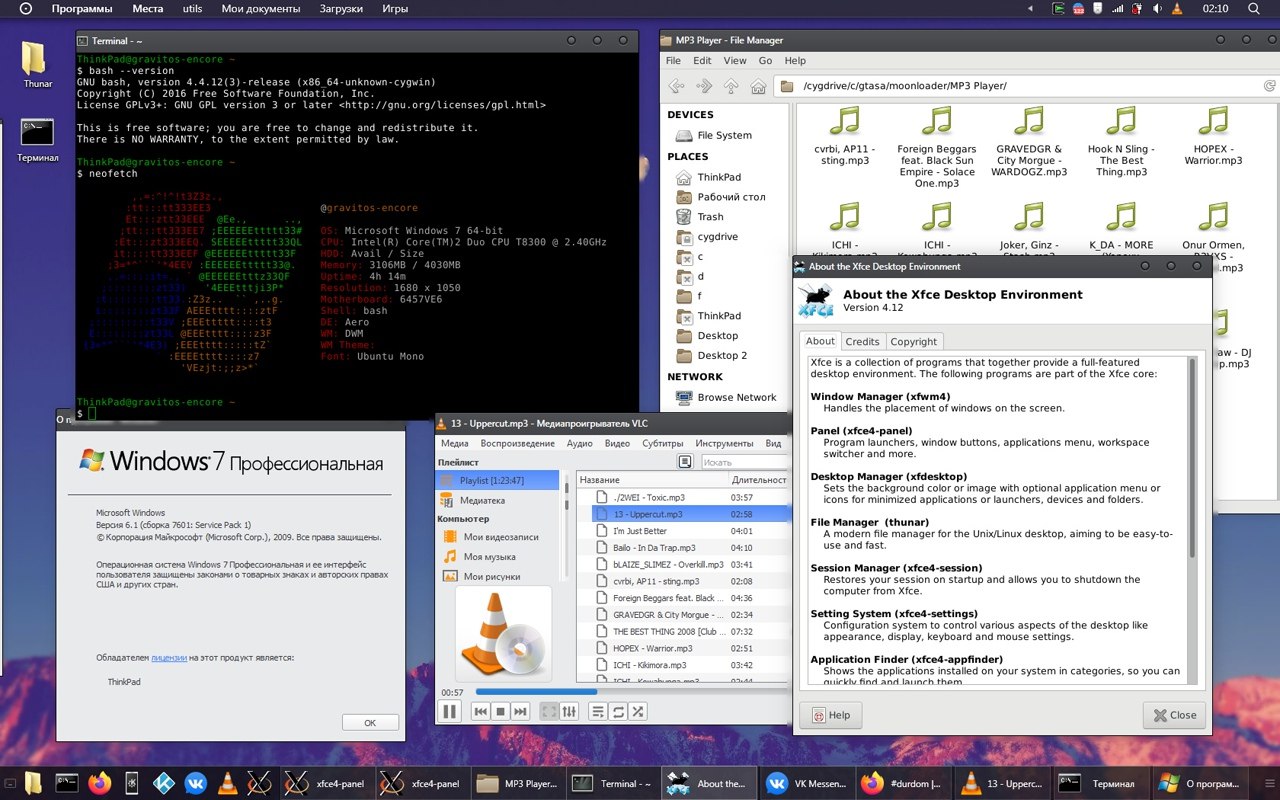Pause playback in VLC
The width and height of the screenshot is (1280, 800).
pos(450,711)
